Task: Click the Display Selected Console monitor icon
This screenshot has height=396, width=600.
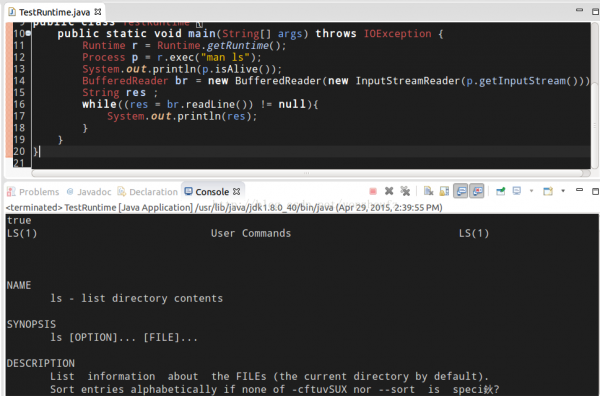Action: click(517, 191)
